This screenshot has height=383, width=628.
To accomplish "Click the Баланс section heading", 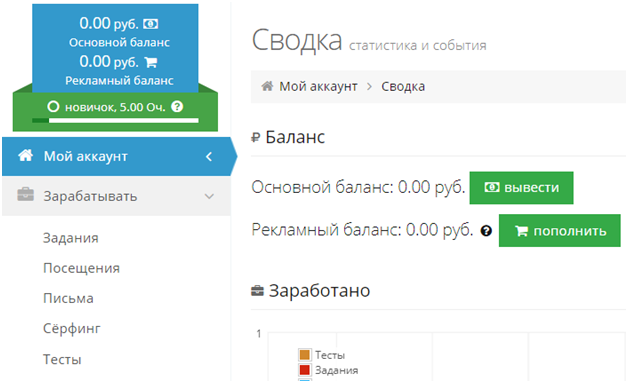I will 295,137.
